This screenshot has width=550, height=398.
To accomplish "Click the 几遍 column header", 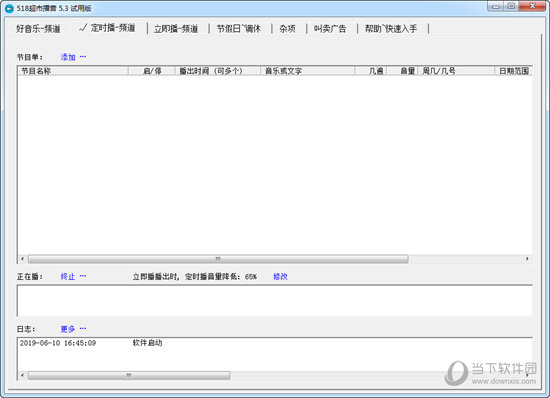I will pyautogui.click(x=371, y=71).
